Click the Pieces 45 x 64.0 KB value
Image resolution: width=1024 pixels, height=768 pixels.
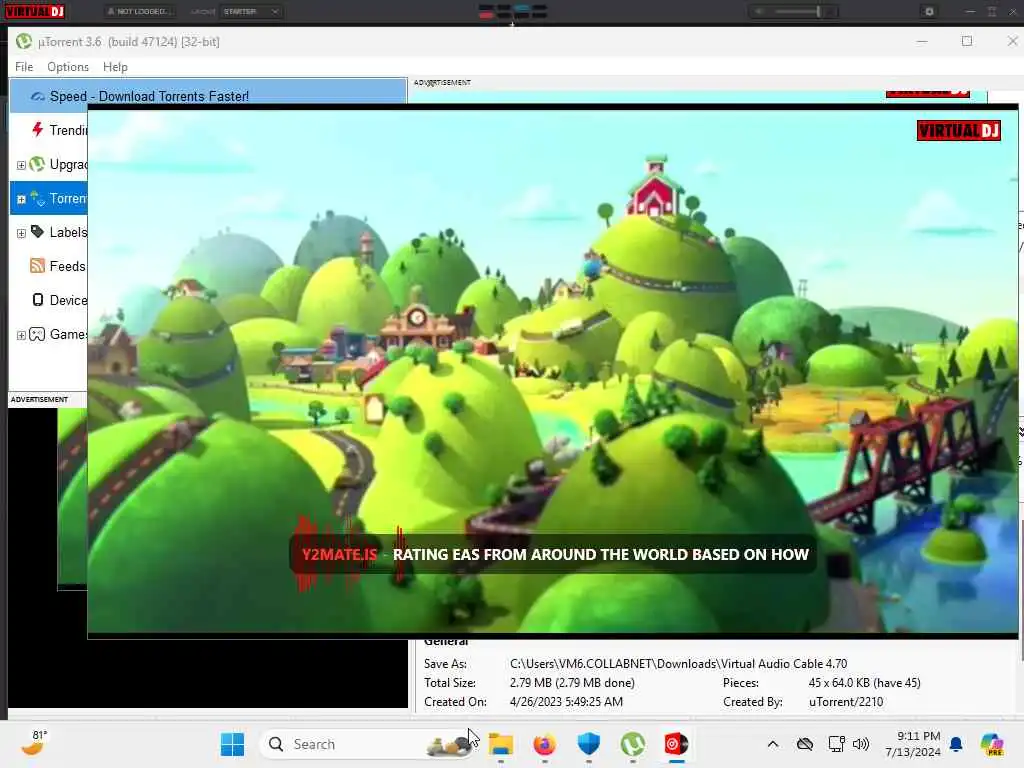point(864,682)
